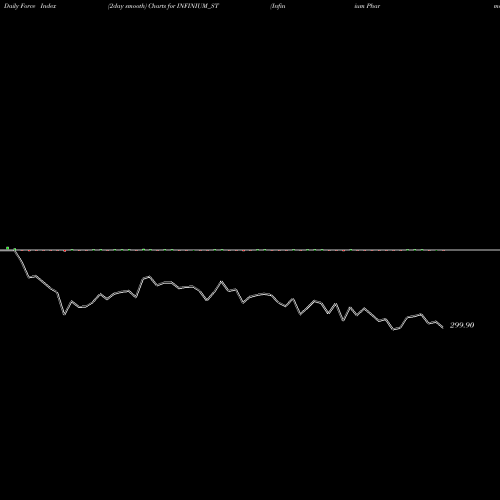Click the 'Daily Force Index' title text
Viewport: 500px width, 500px height.
(30, 6)
